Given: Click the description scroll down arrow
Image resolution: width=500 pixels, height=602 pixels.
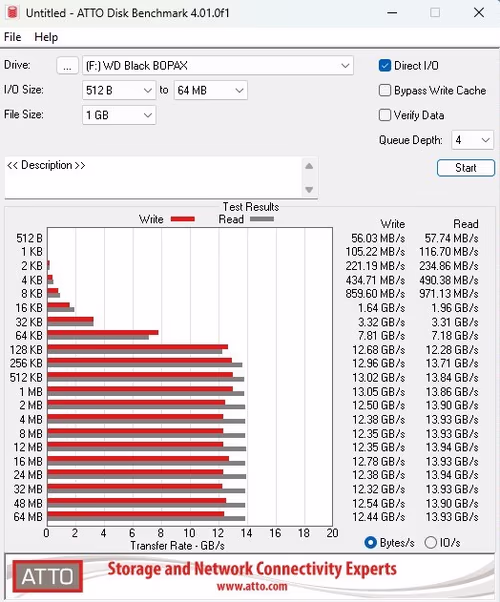Looking at the screenshot, I should point(309,190).
